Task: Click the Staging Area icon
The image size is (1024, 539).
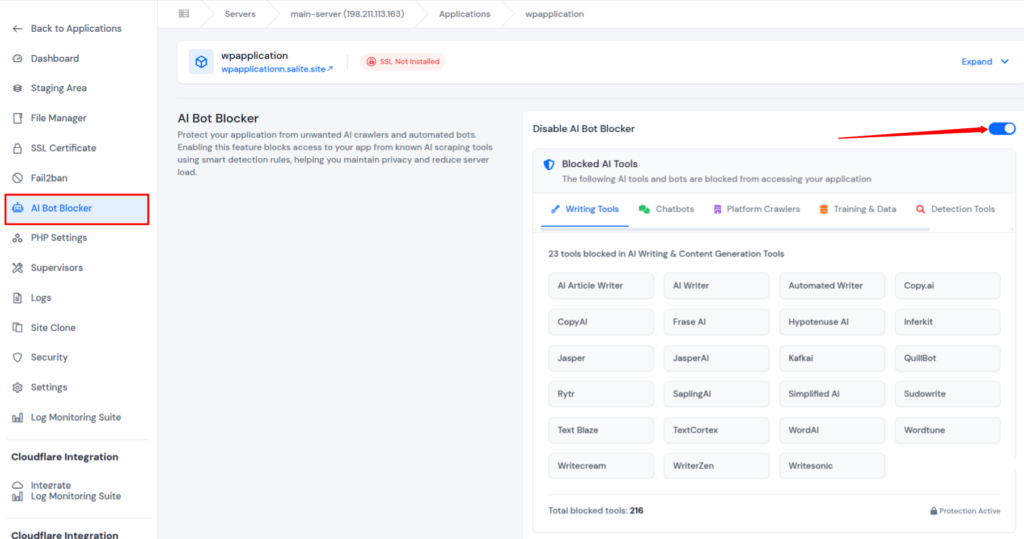Action: click(x=18, y=88)
